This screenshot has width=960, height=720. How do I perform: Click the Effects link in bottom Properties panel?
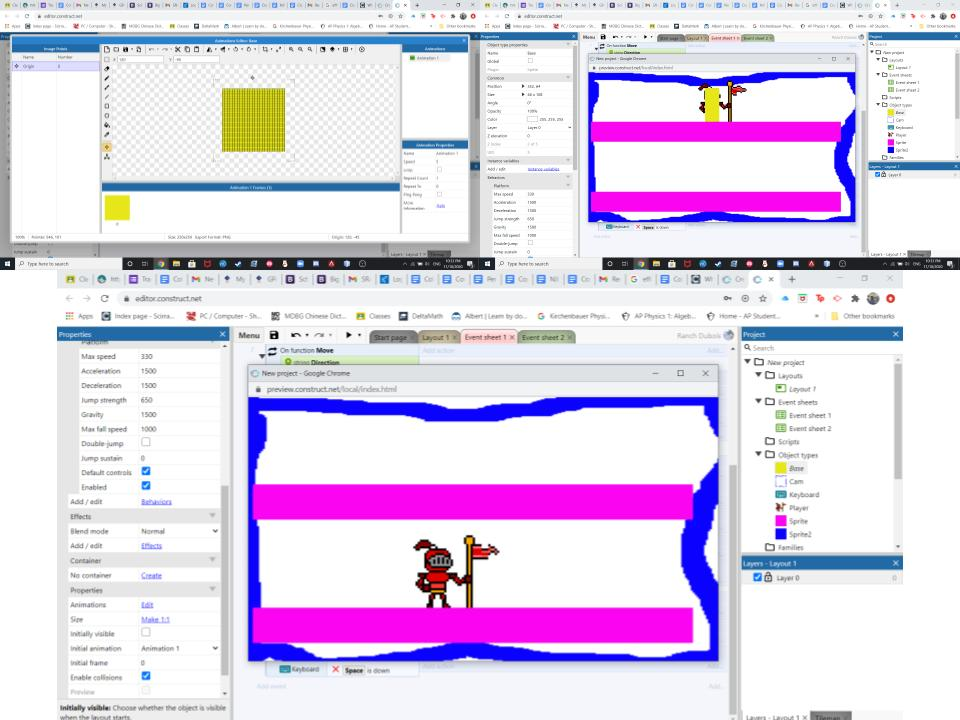[x=151, y=546]
